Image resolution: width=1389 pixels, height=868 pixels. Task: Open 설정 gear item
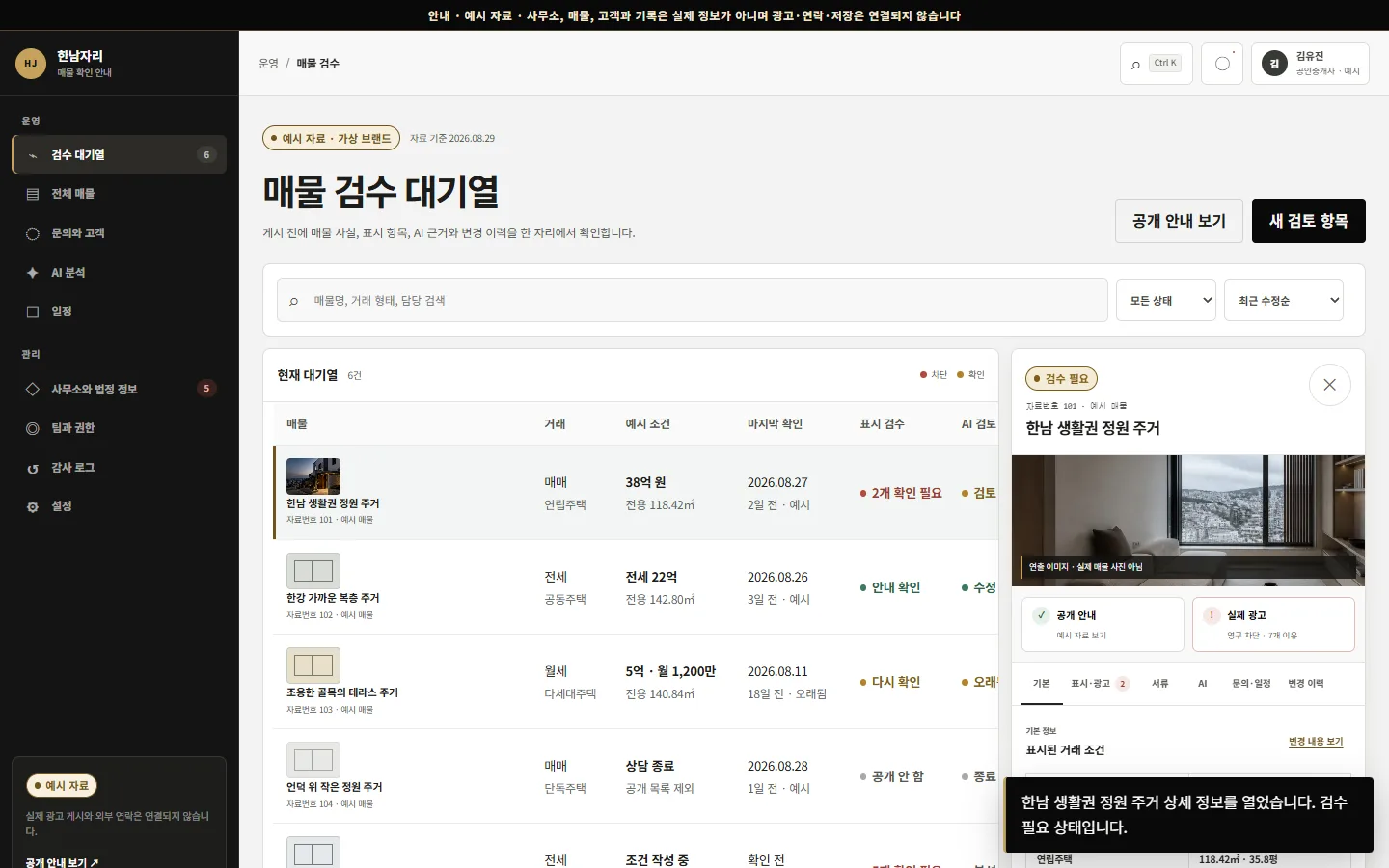(x=120, y=506)
